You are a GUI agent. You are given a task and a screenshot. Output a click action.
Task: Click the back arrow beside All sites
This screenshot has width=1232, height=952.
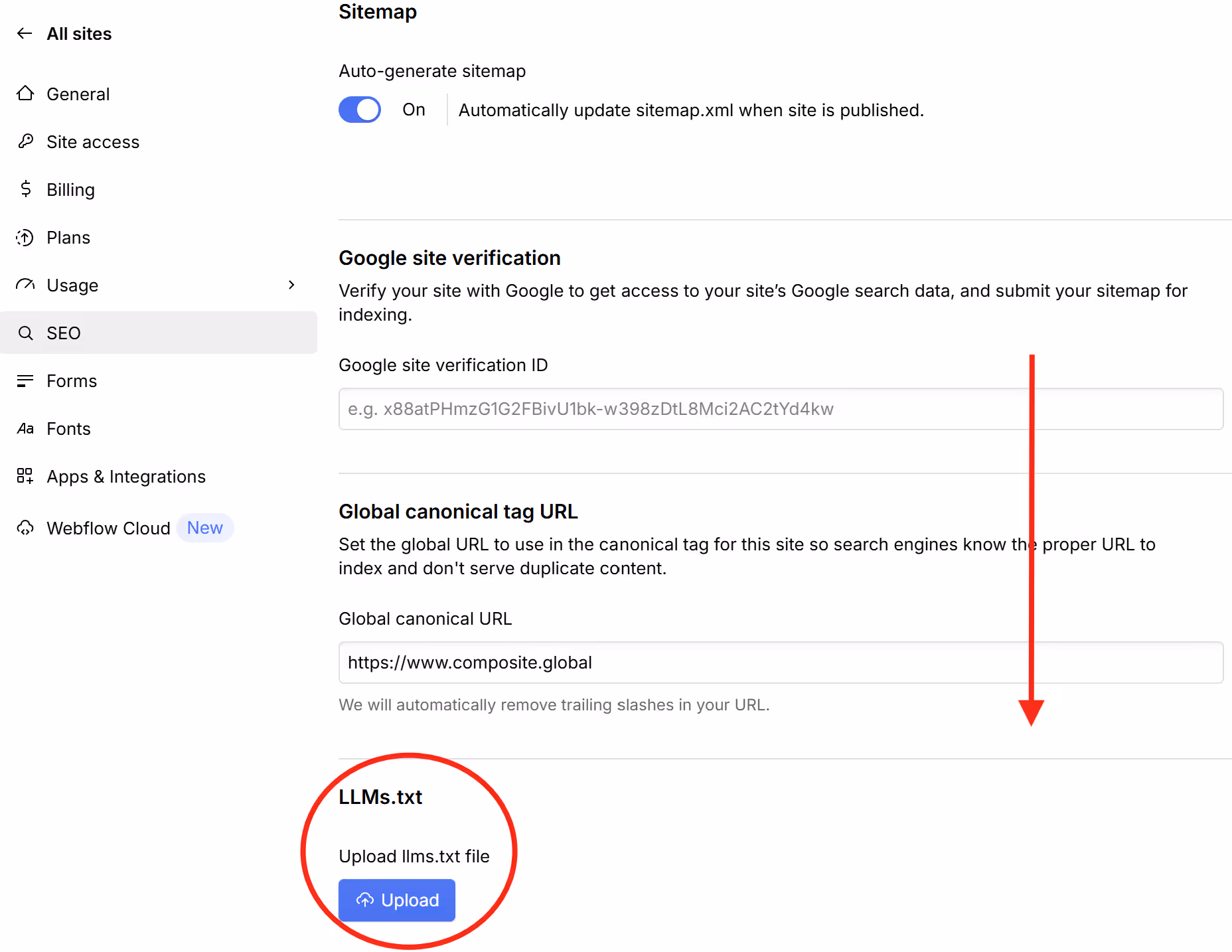coord(25,33)
